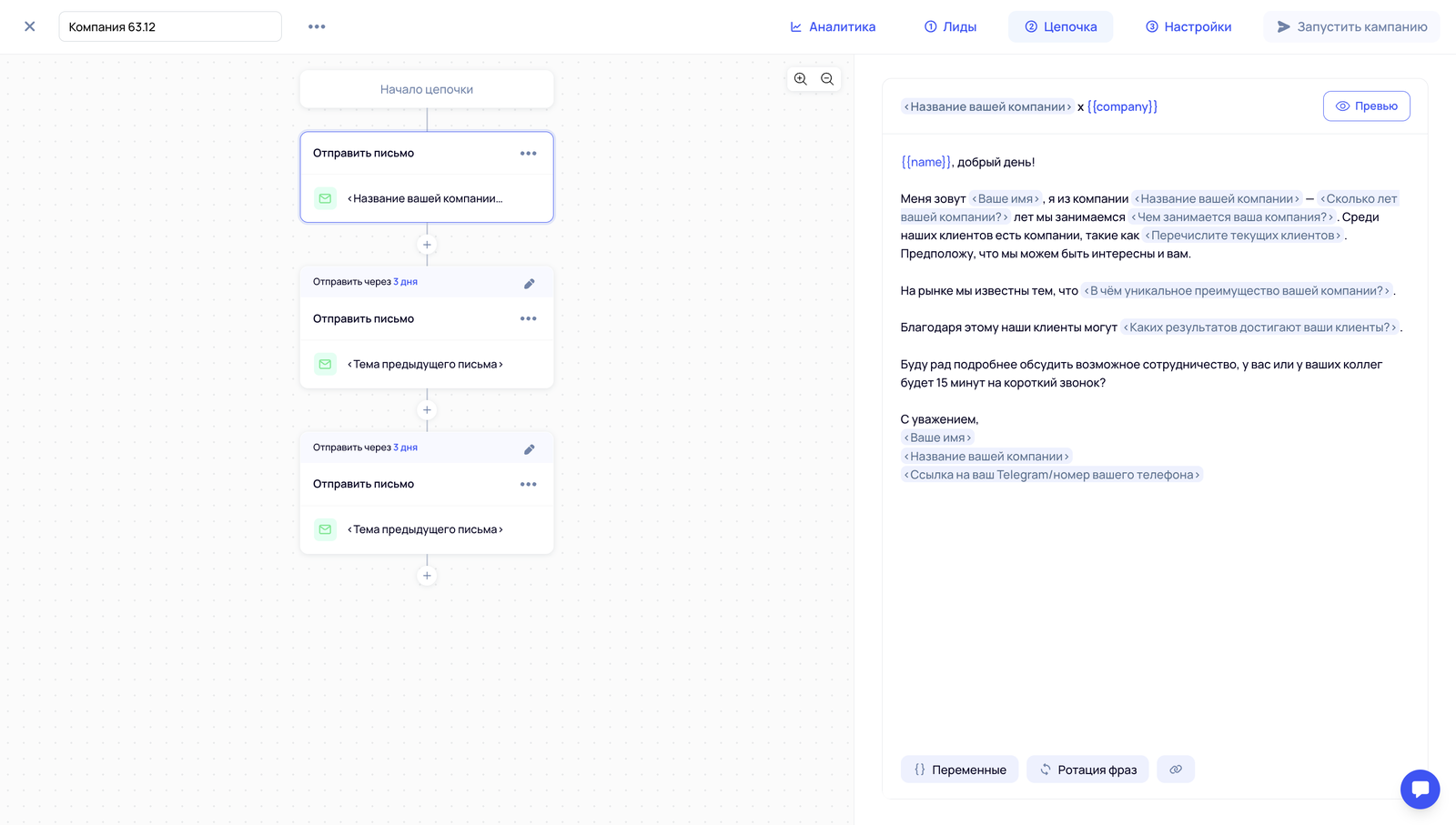Screen dimensions: 1456x825
Task: Close the campaign editor with X icon
Action: (x=30, y=26)
